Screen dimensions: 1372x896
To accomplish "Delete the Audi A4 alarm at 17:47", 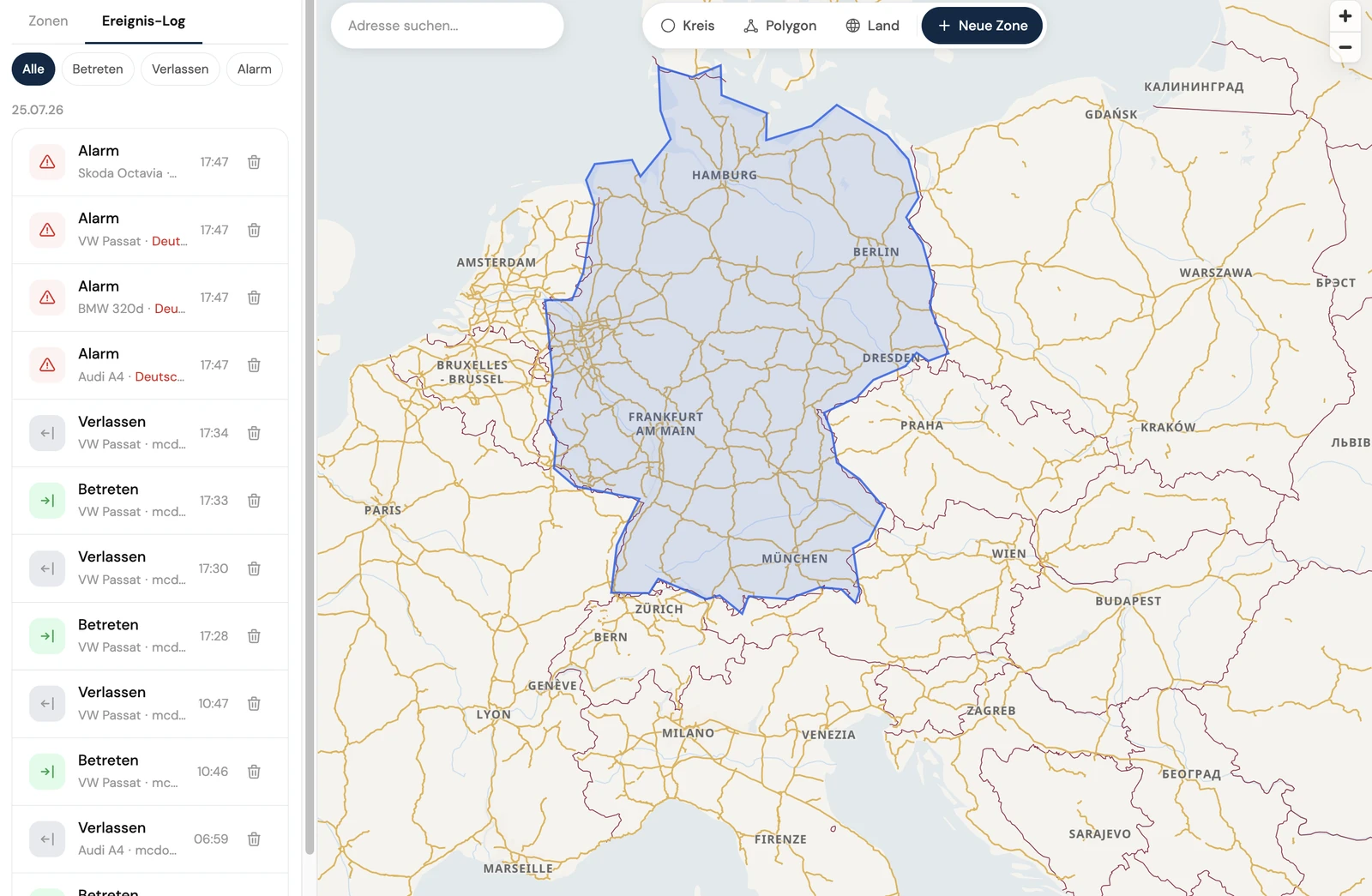I will [x=254, y=365].
